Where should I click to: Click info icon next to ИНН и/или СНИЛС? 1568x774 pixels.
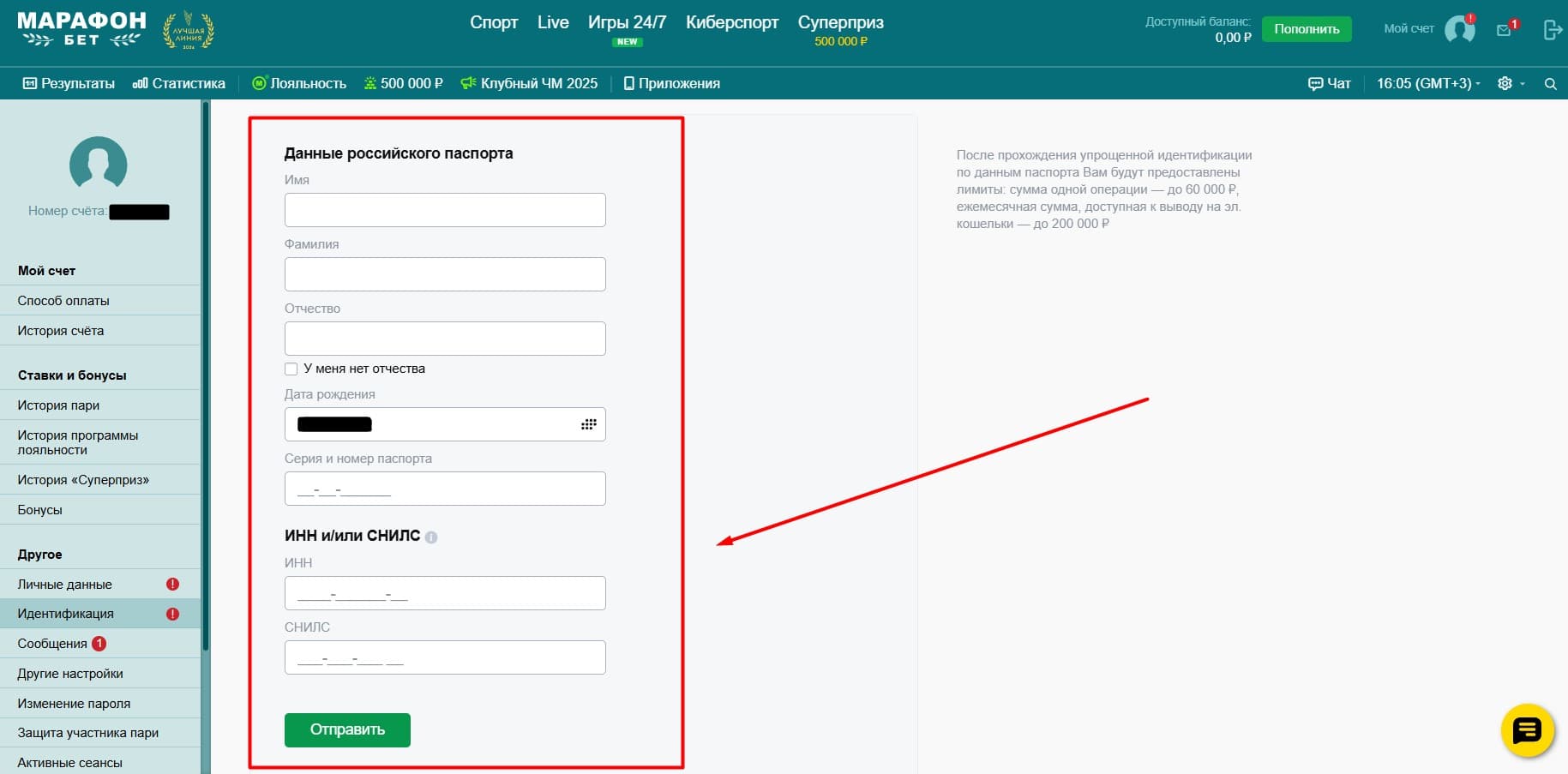pos(431,537)
